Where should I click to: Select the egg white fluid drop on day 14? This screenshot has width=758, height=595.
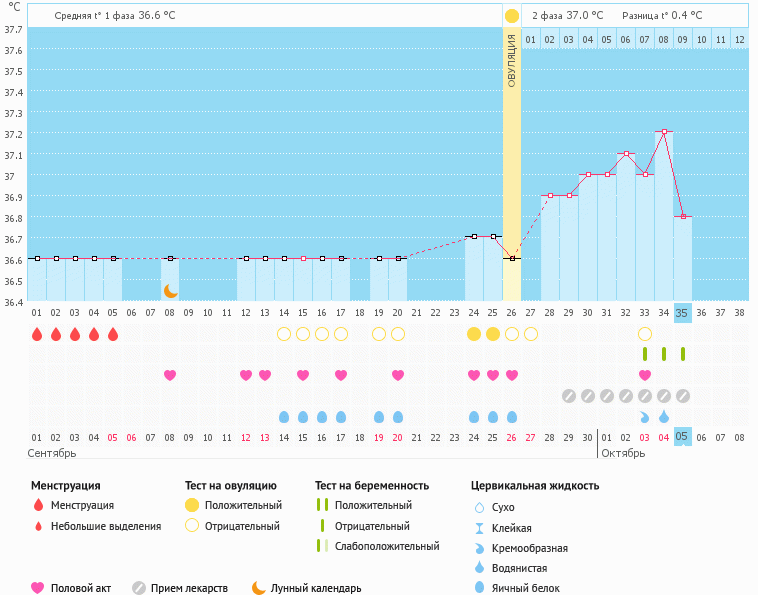click(284, 417)
